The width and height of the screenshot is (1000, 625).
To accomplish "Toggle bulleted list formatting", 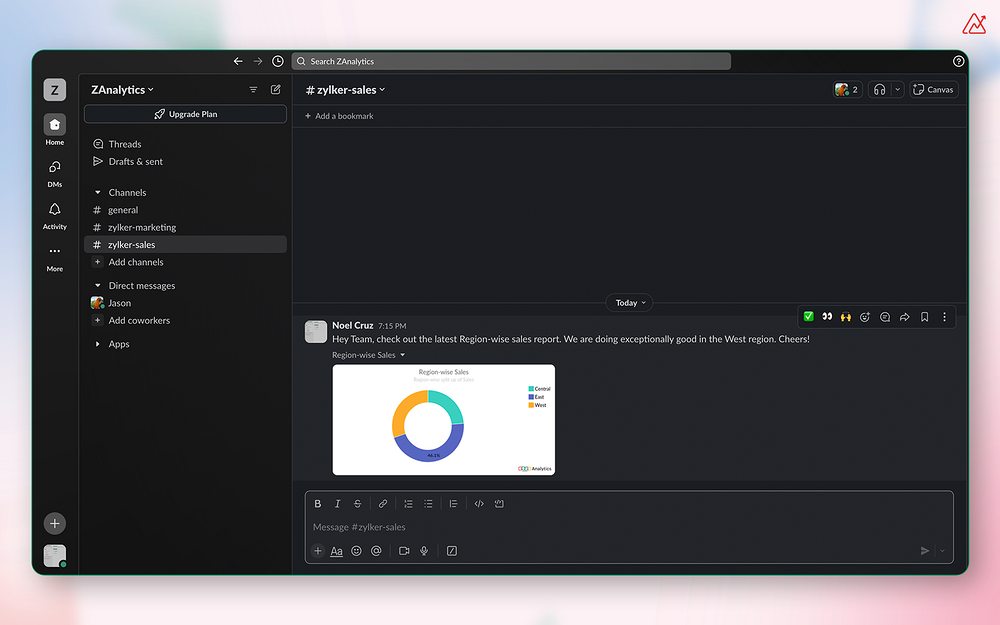I will click(428, 504).
